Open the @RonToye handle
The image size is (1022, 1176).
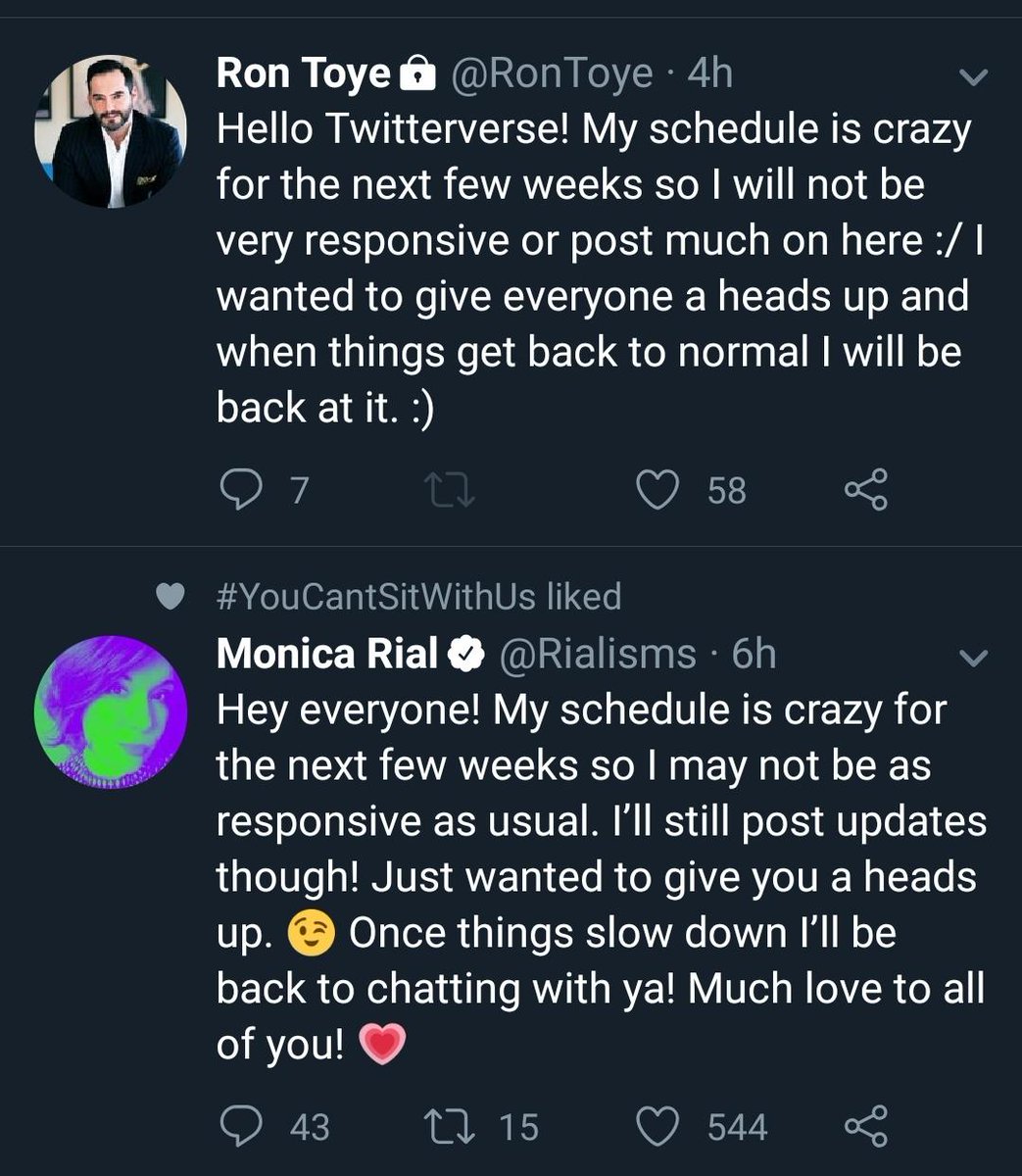pos(551,73)
